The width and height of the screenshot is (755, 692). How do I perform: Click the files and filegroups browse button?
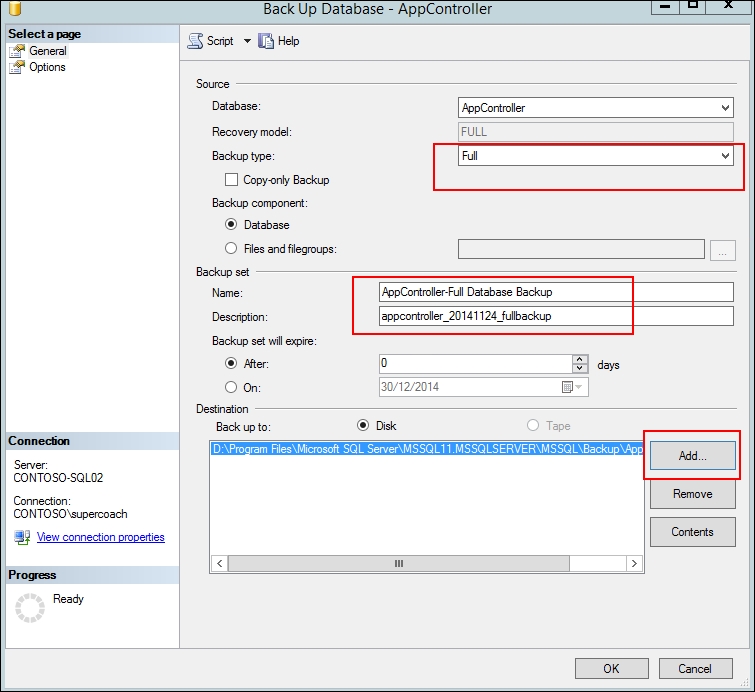pos(722,250)
